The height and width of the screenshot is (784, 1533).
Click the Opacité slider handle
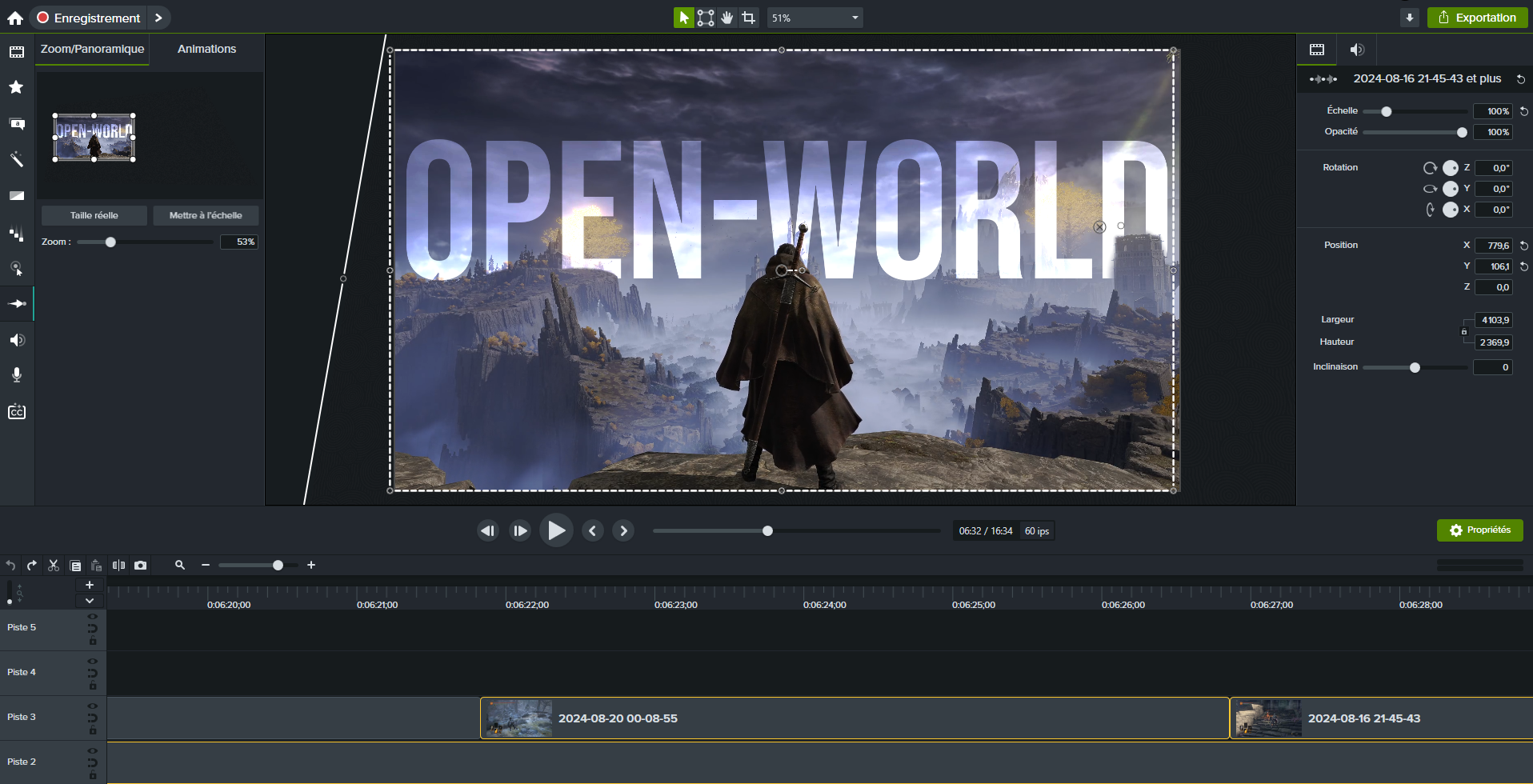click(1462, 132)
